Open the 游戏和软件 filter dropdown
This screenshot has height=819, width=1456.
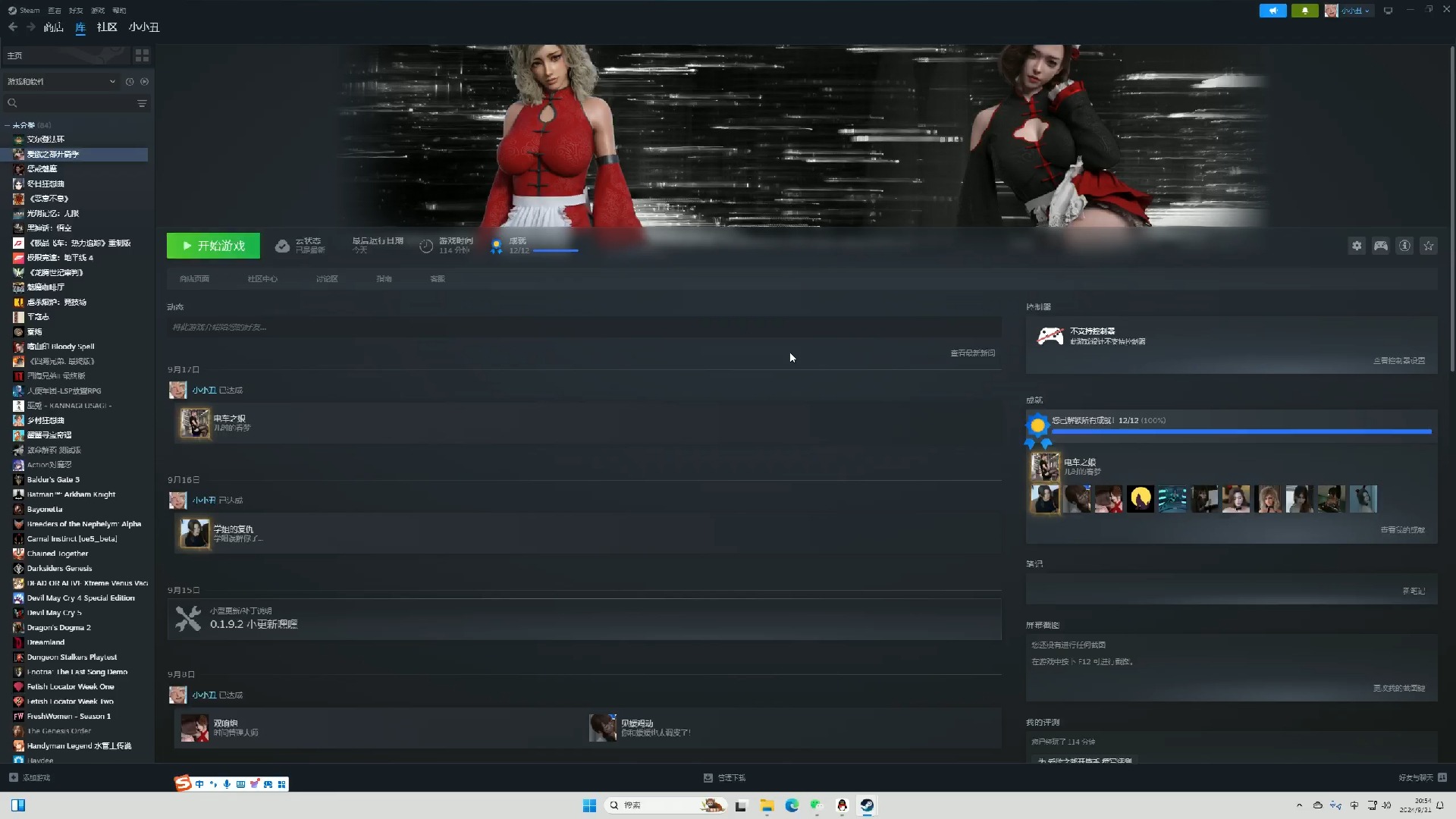[x=61, y=81]
